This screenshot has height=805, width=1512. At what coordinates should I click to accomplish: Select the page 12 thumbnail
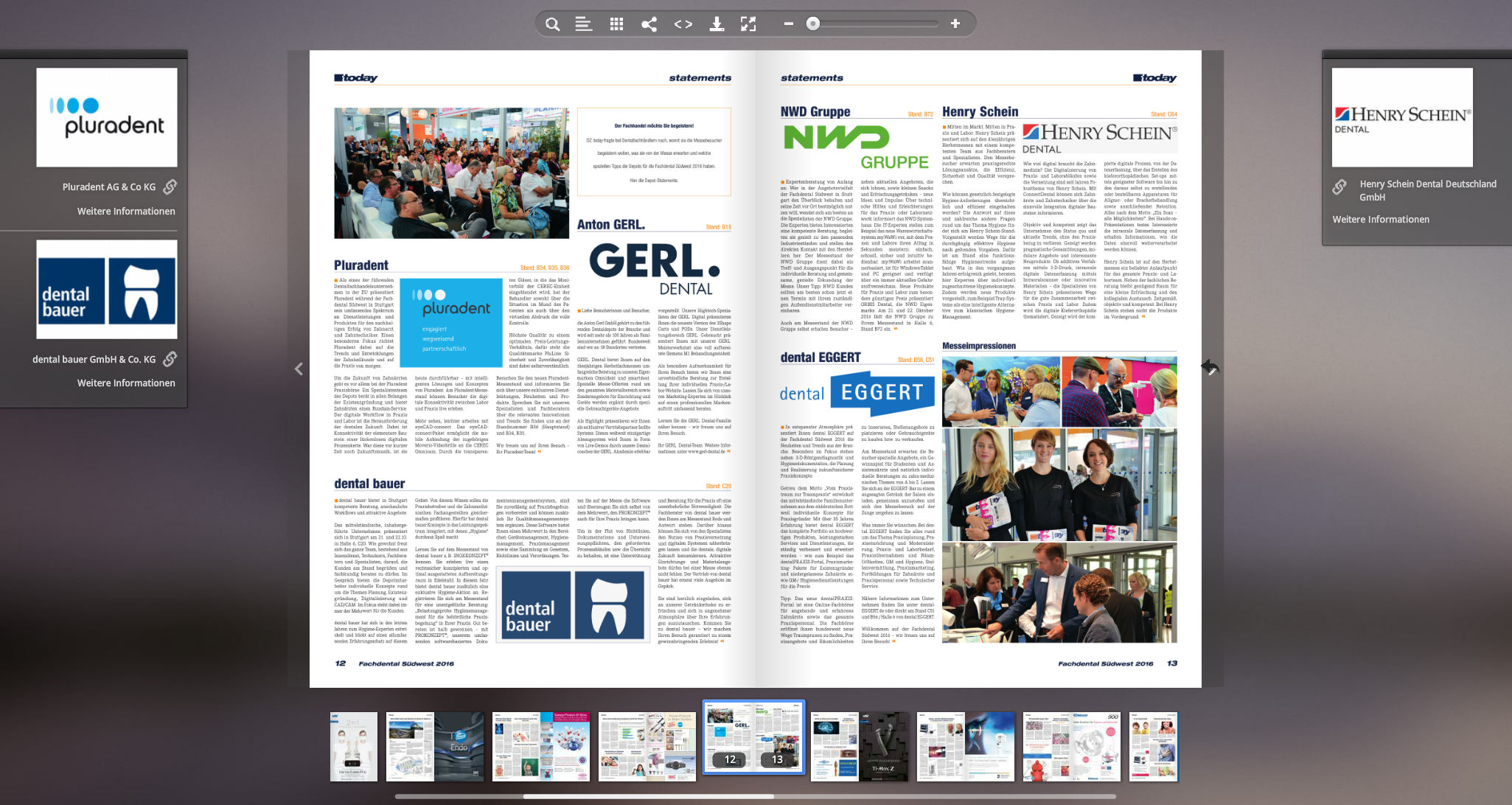point(729,737)
